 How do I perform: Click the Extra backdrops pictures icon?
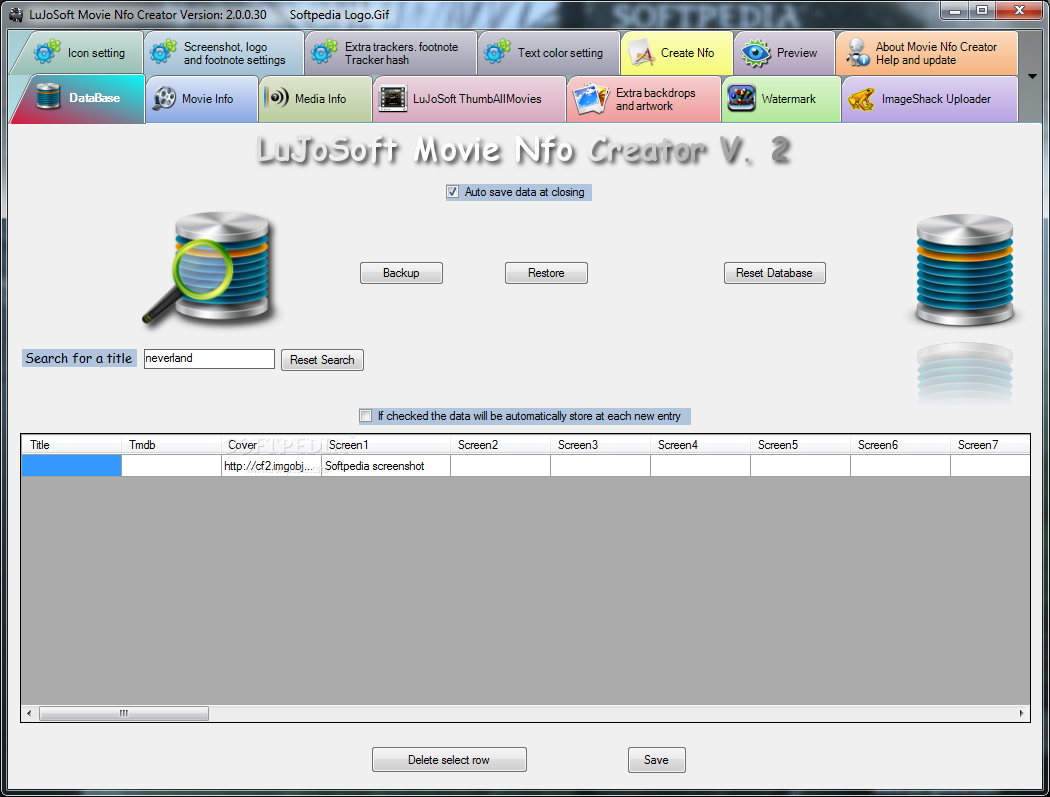click(x=591, y=99)
